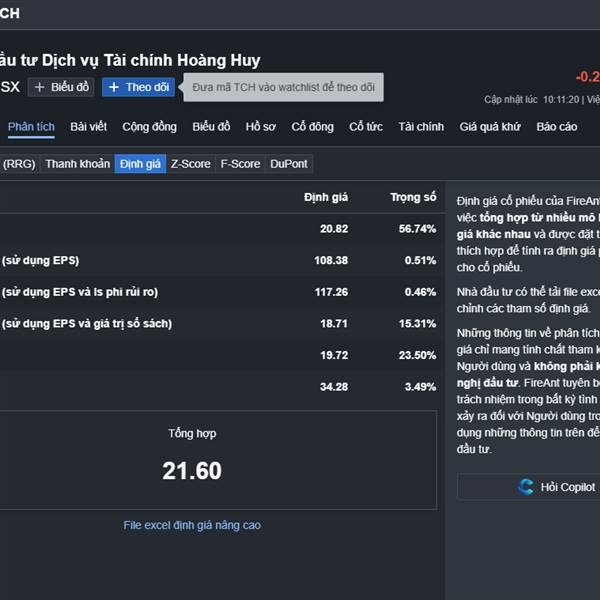Click the Copilot logo icon
Image resolution: width=600 pixels, height=600 pixels.
coord(526,487)
